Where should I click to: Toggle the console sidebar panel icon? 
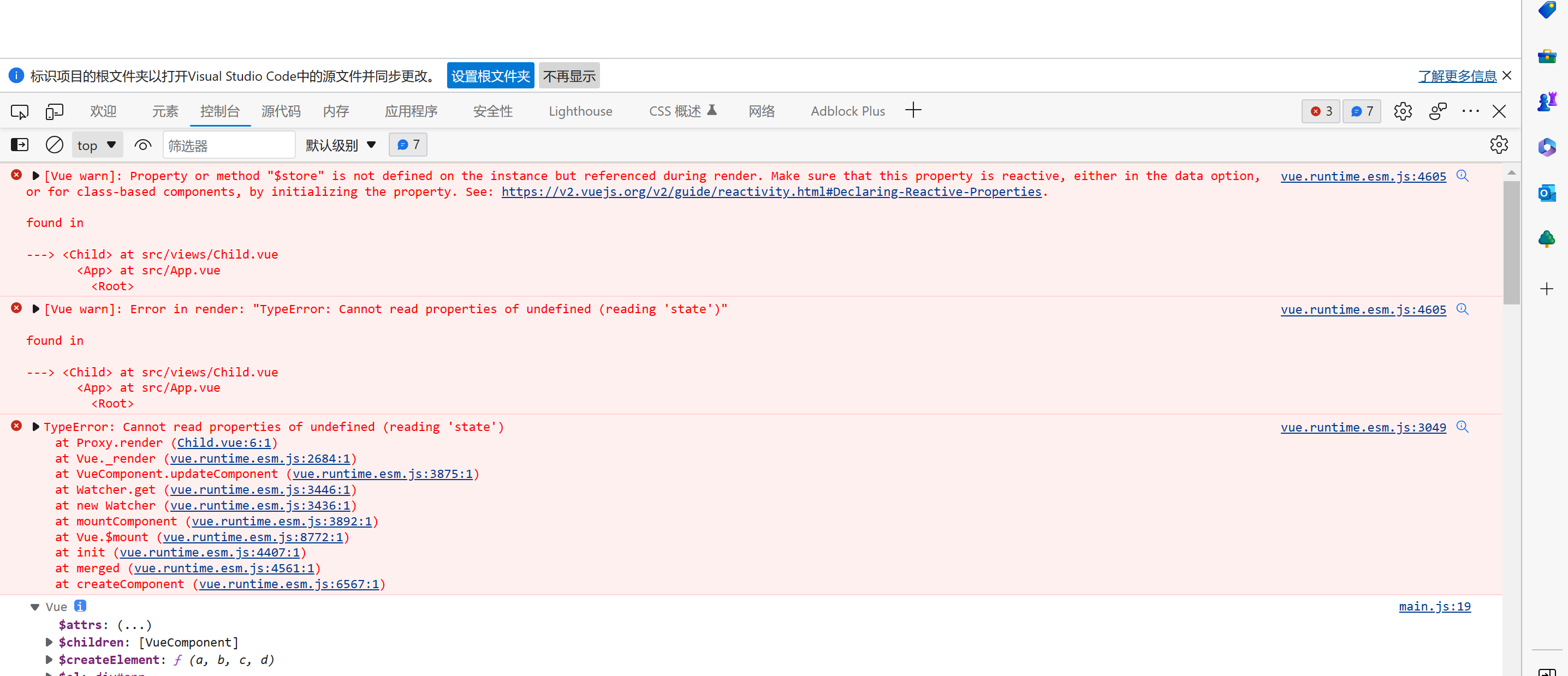[x=20, y=145]
